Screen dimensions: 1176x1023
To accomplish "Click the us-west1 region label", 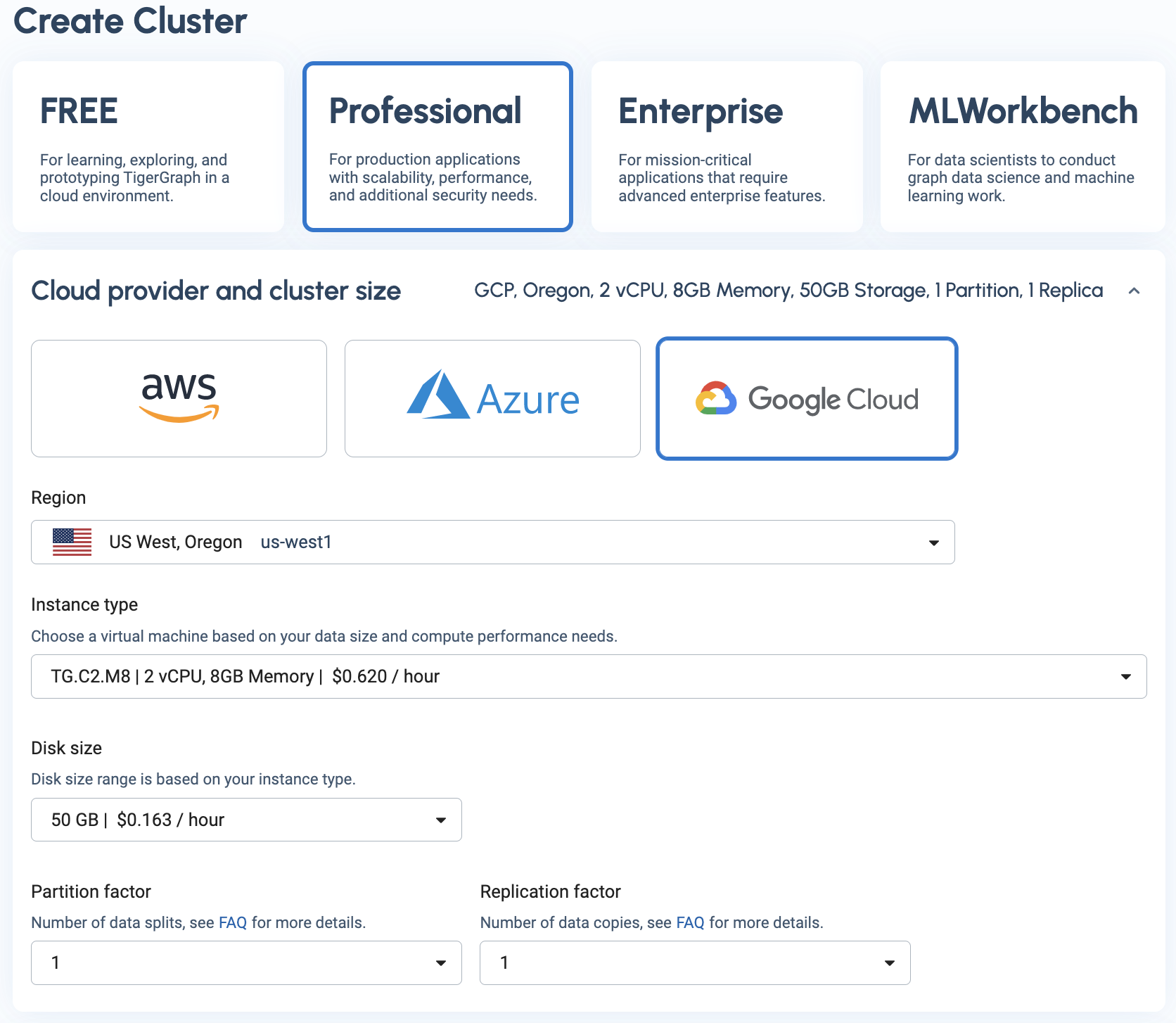I will [x=295, y=542].
